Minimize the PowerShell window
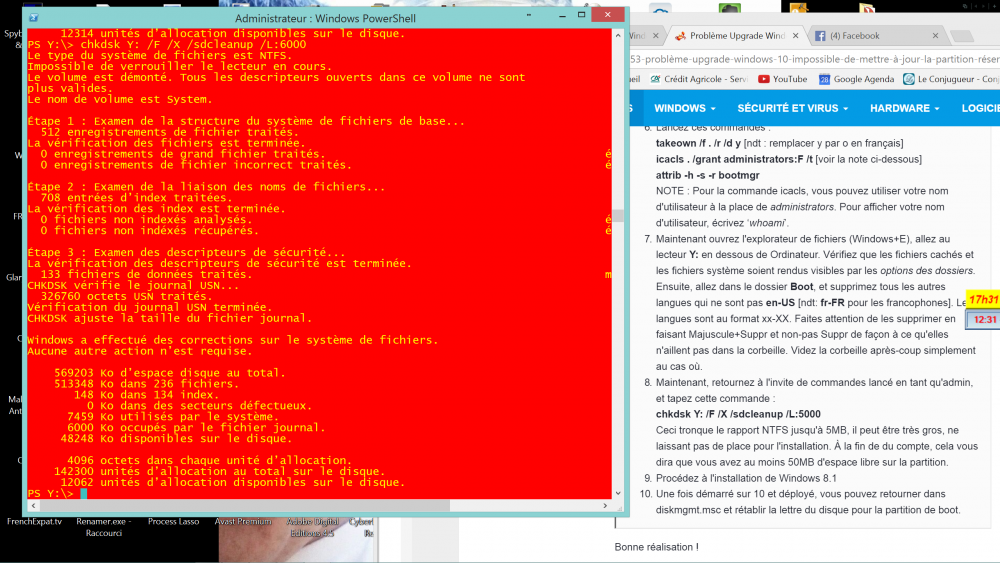1000x563 pixels. pyautogui.click(x=562, y=15)
